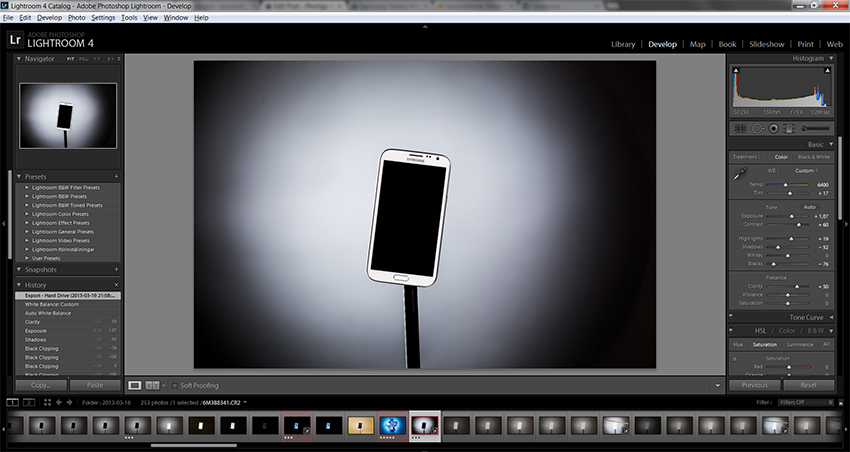Open the Grid view icon in filmstrip bar
The image size is (850, 452).
pyautogui.click(x=47, y=402)
